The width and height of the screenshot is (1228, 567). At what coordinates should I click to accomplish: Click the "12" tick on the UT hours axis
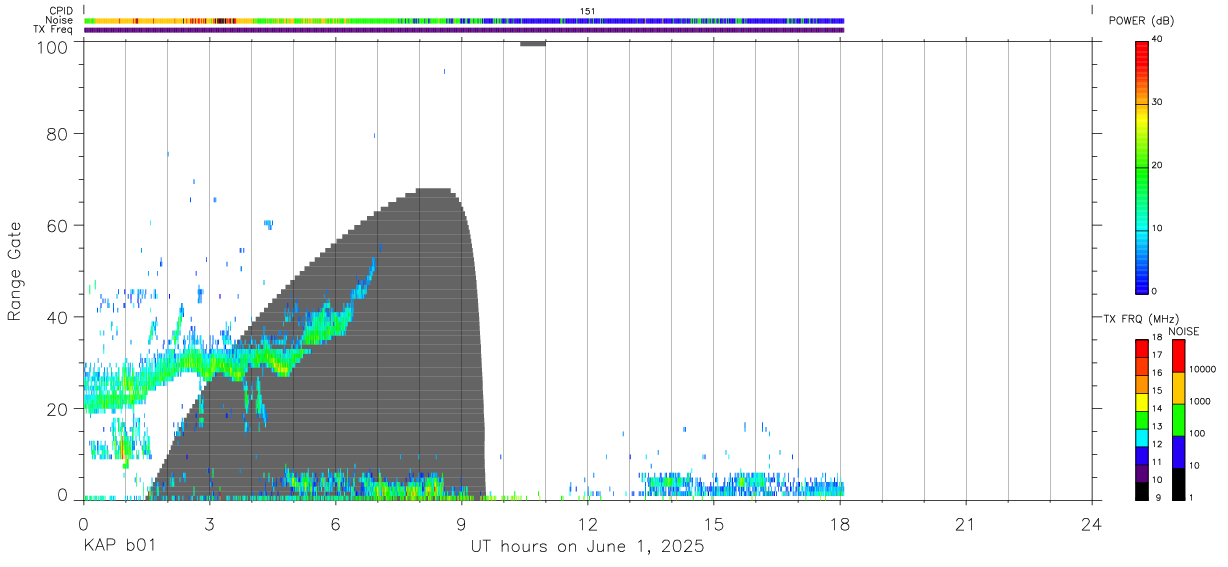(587, 523)
